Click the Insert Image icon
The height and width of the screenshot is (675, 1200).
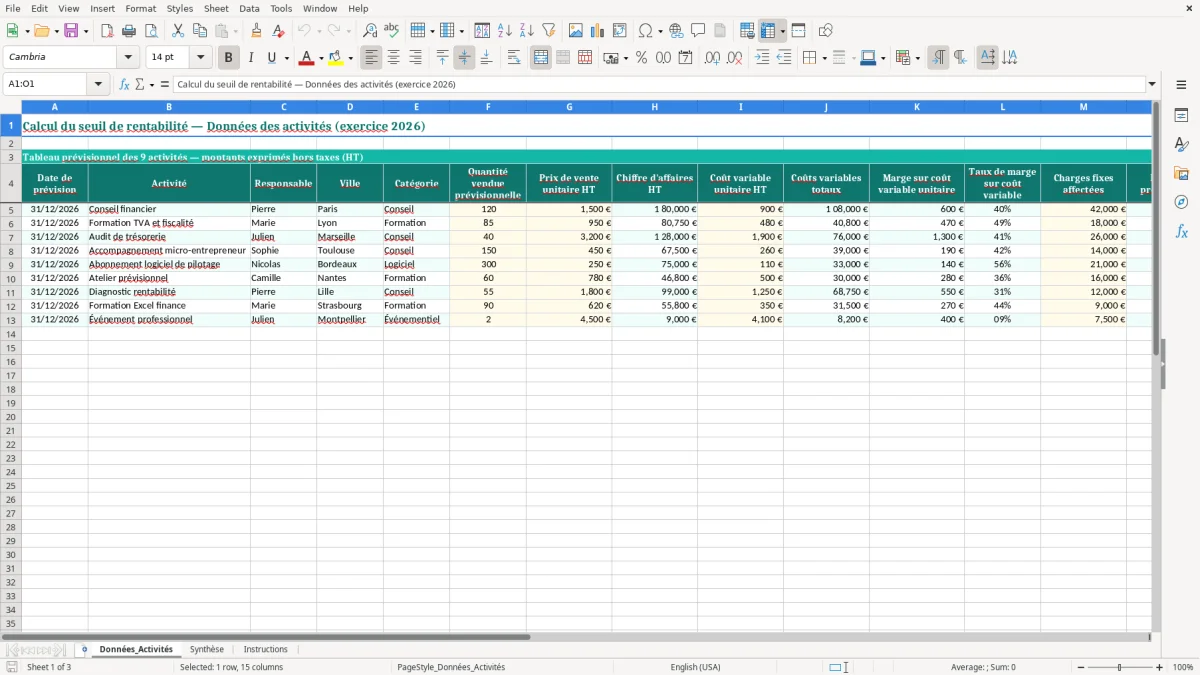coord(576,31)
